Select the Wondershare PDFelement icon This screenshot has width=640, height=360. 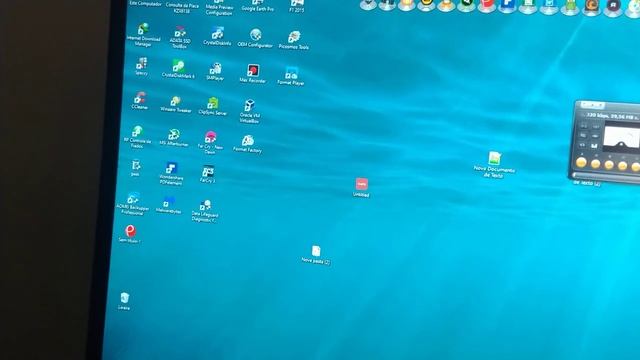click(171, 168)
